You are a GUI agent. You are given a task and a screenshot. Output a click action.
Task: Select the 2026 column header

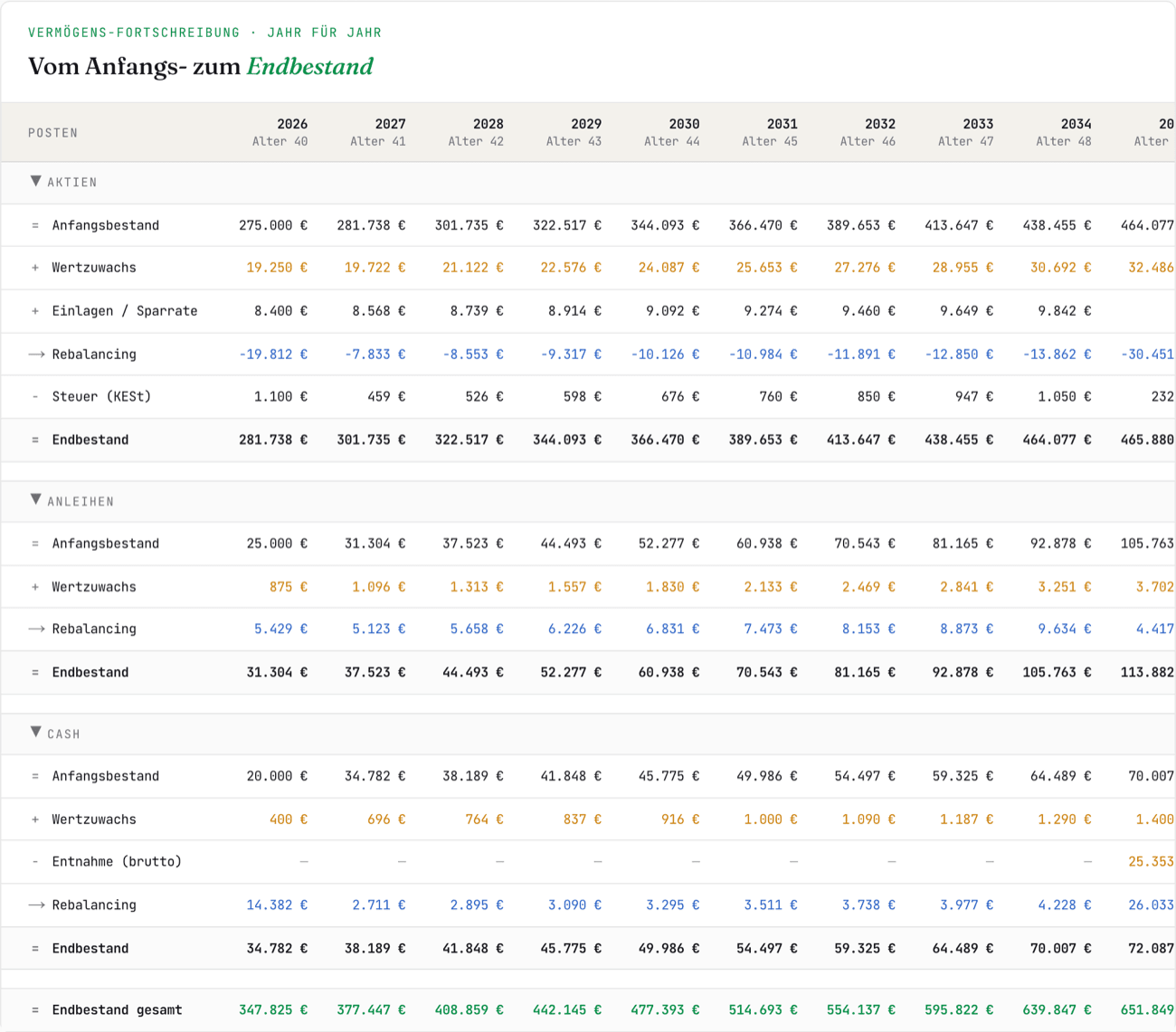(280, 132)
